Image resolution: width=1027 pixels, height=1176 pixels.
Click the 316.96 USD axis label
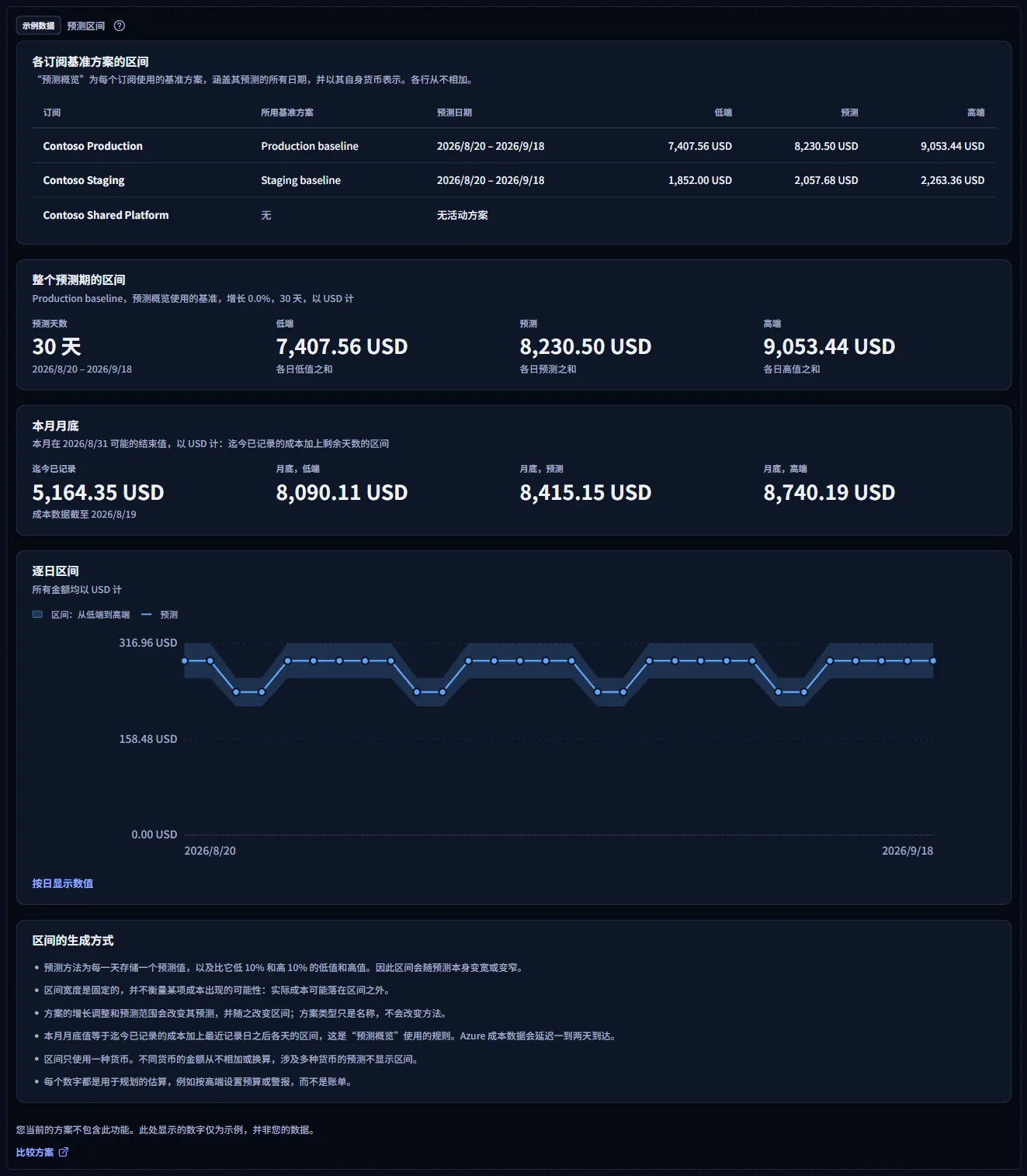point(147,643)
